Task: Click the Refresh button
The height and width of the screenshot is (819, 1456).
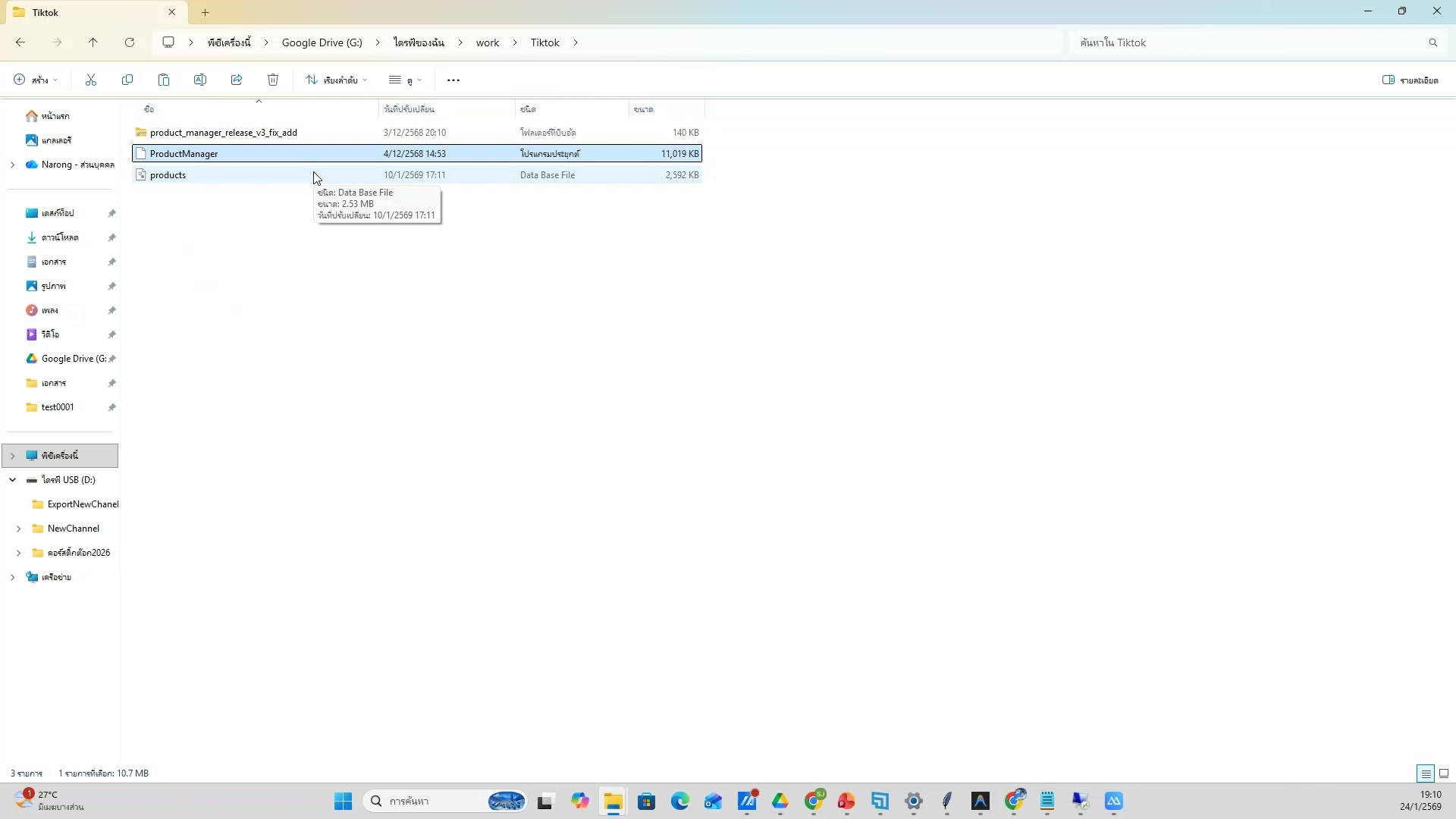Action: (x=130, y=42)
